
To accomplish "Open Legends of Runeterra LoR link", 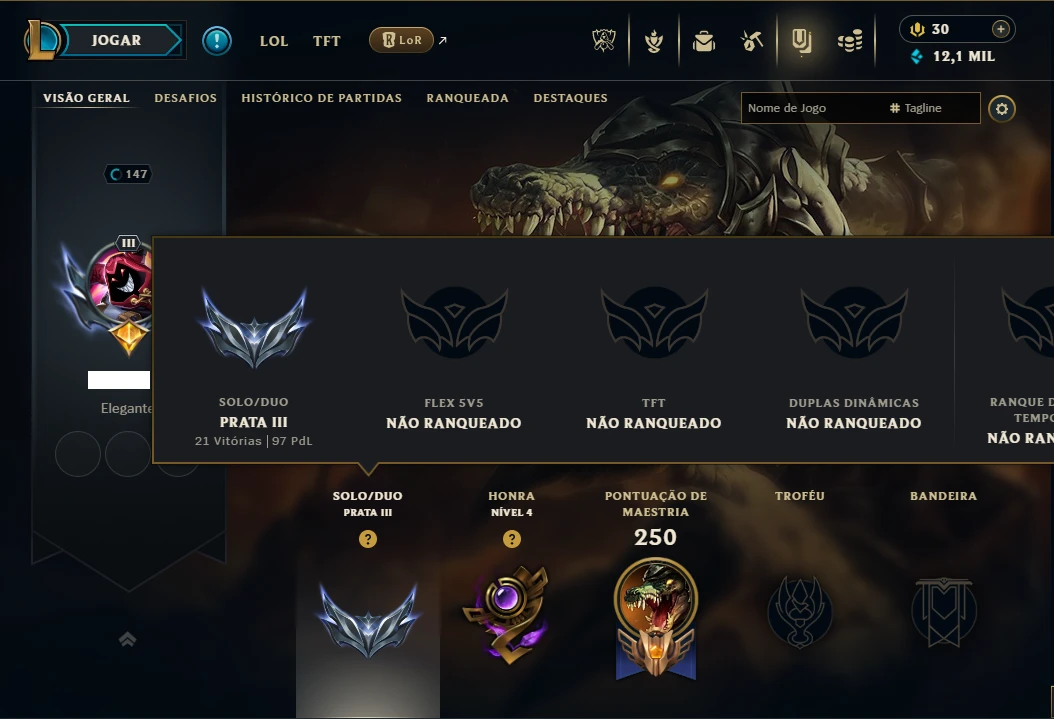I will 401,40.
